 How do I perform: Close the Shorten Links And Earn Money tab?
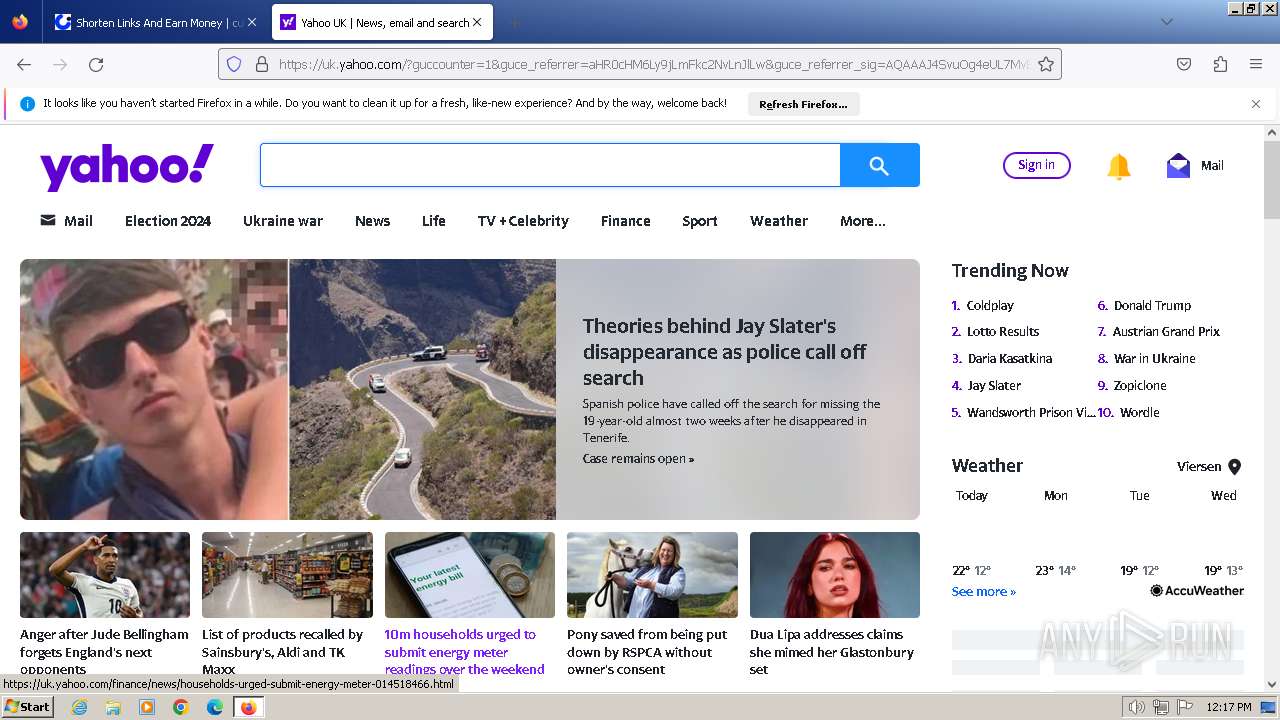[x=251, y=22]
